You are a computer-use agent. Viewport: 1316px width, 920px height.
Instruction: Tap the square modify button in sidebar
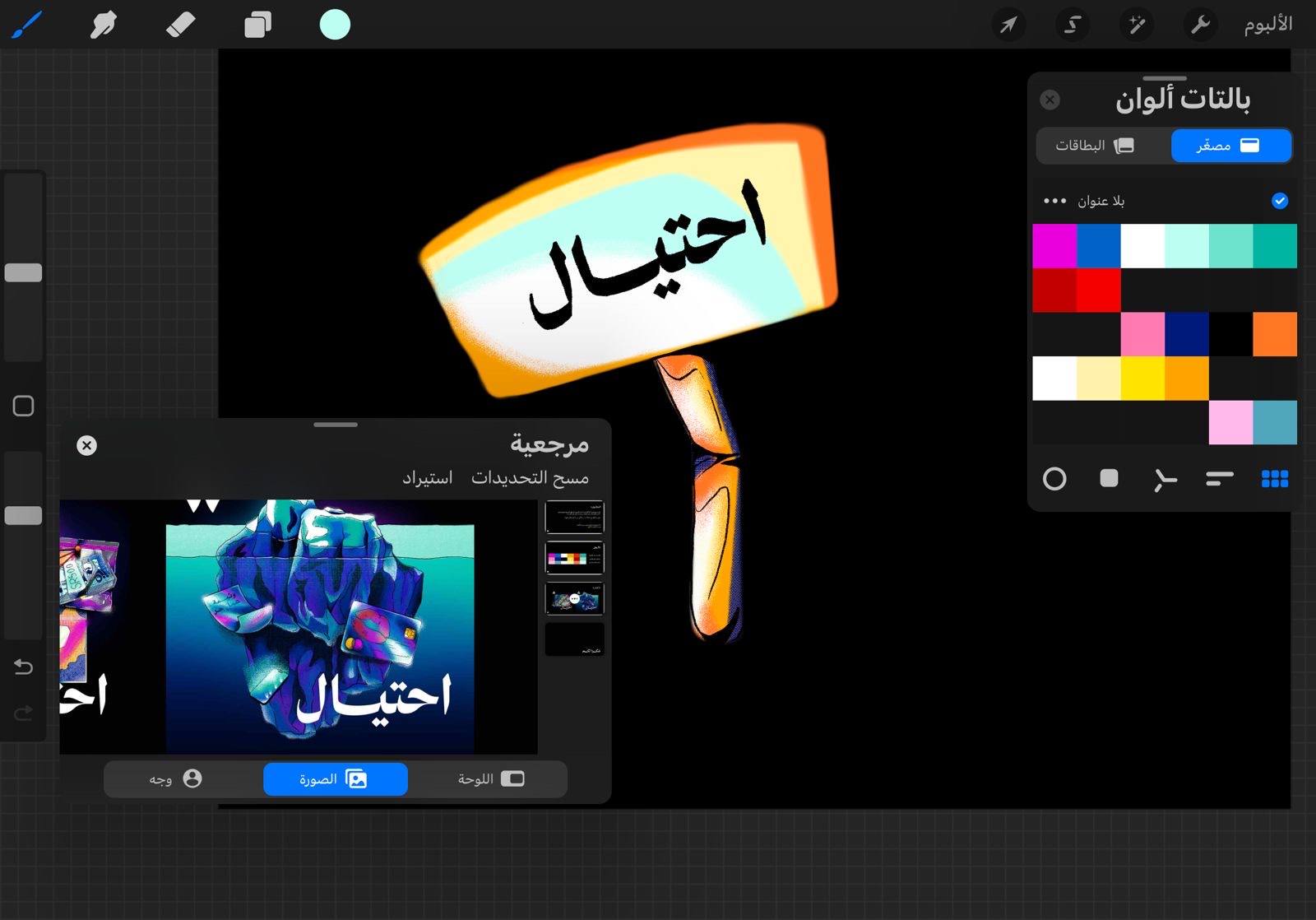tap(23, 406)
